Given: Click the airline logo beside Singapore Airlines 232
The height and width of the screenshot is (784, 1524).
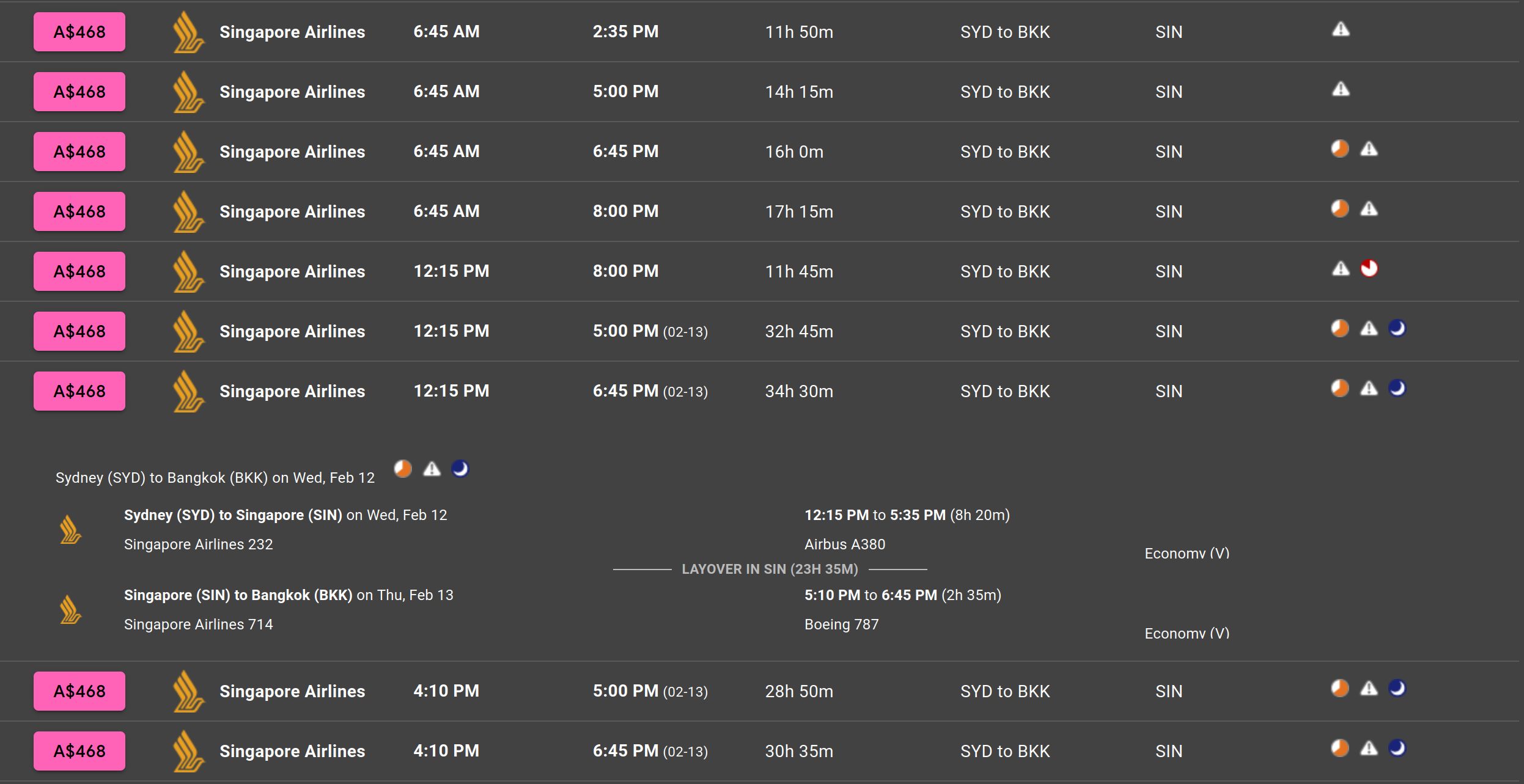Looking at the screenshot, I should click(70, 529).
